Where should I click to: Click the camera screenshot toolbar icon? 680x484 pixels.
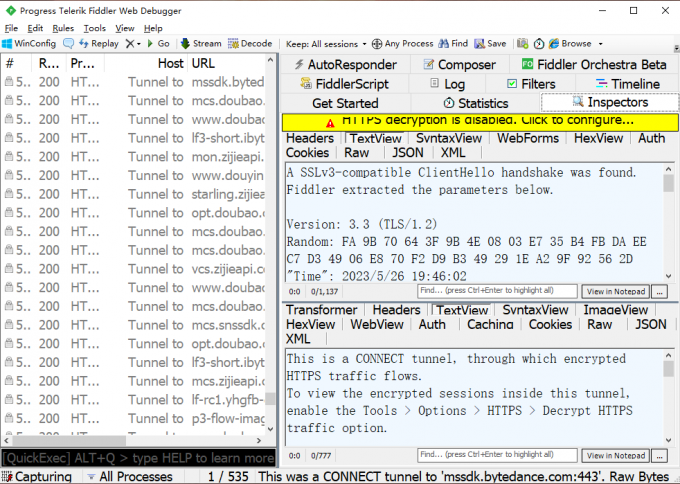523,44
